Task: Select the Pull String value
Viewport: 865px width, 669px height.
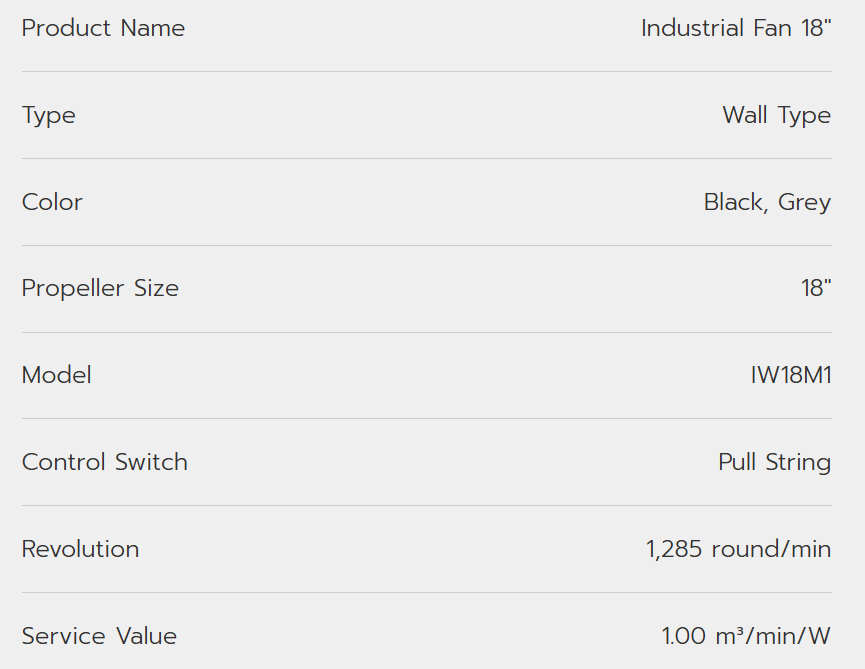Action: pyautogui.click(x=774, y=462)
